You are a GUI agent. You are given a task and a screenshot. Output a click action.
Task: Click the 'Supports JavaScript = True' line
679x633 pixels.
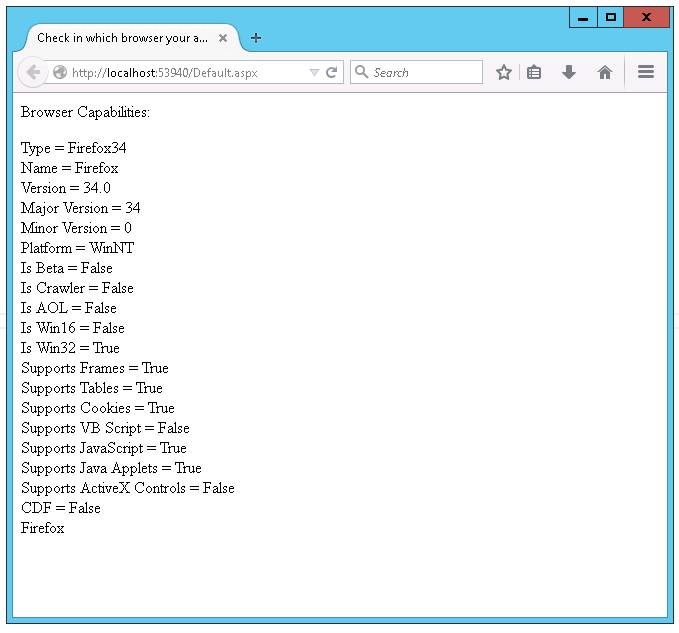click(x=104, y=449)
